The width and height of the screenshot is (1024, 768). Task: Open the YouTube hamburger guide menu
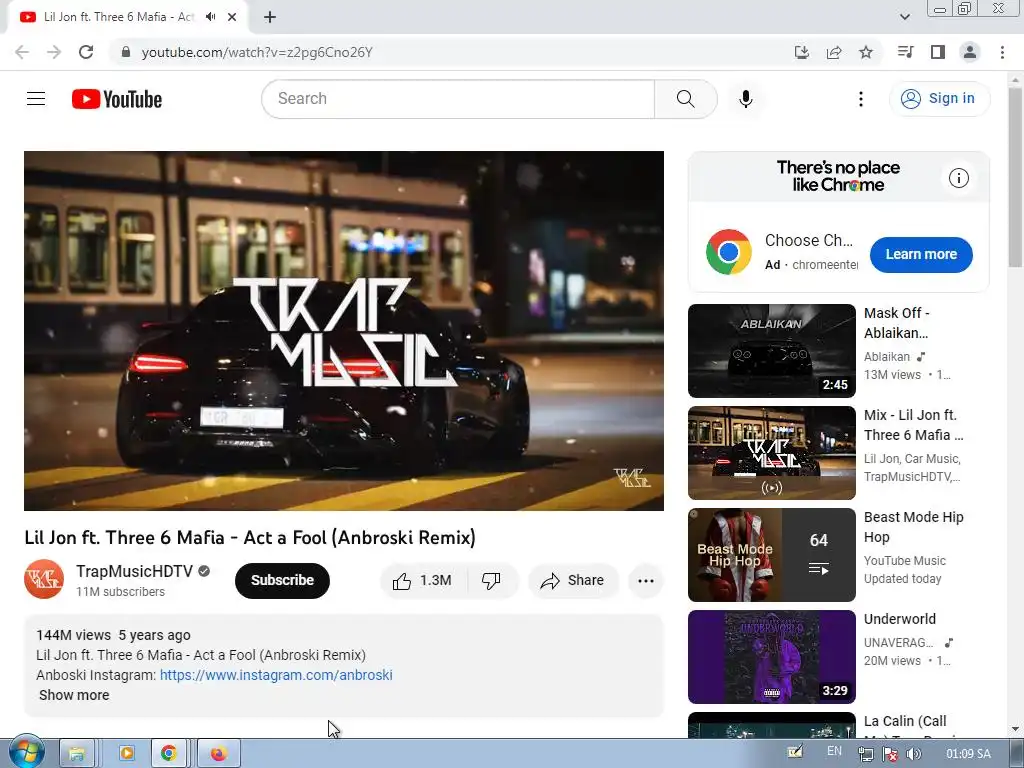[x=36, y=99]
